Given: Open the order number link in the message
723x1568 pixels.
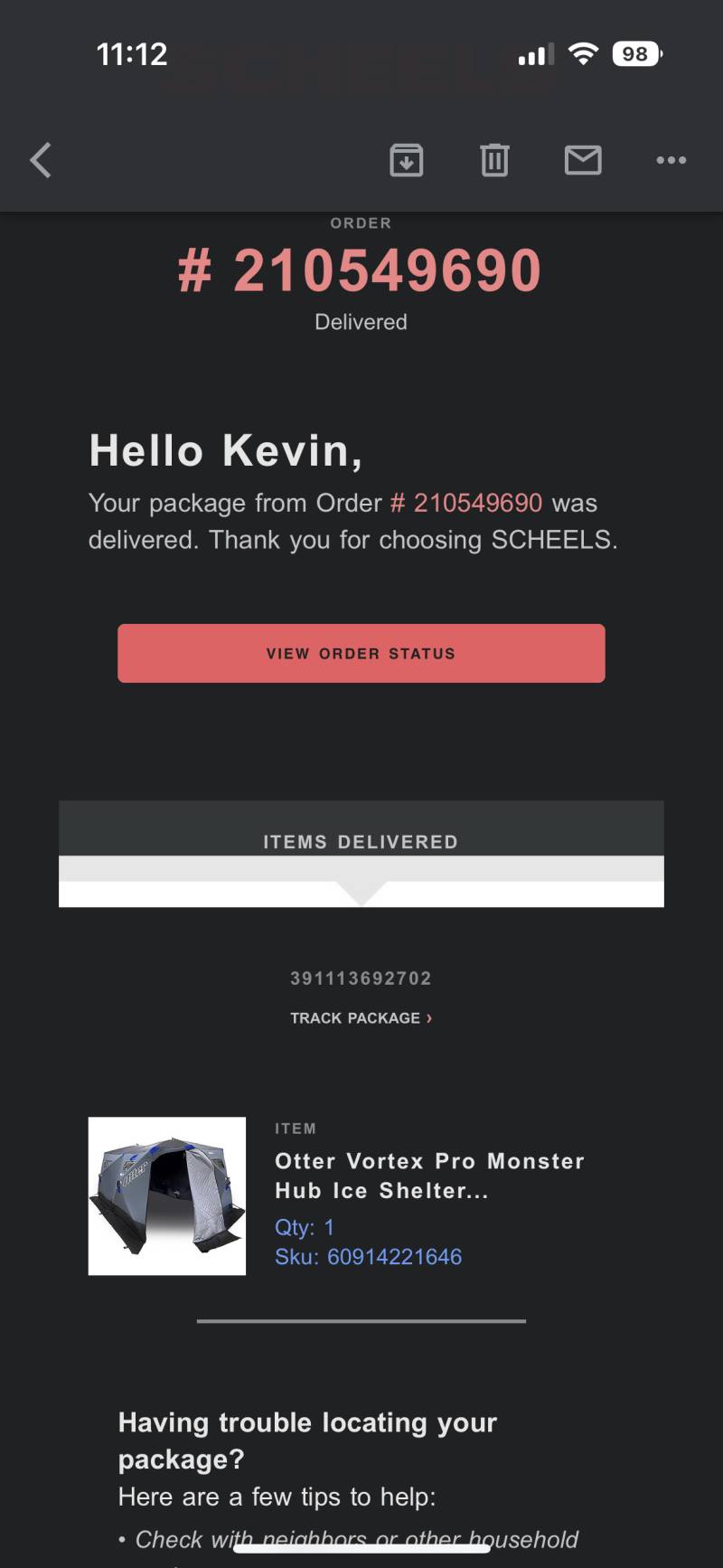Looking at the screenshot, I should [466, 503].
